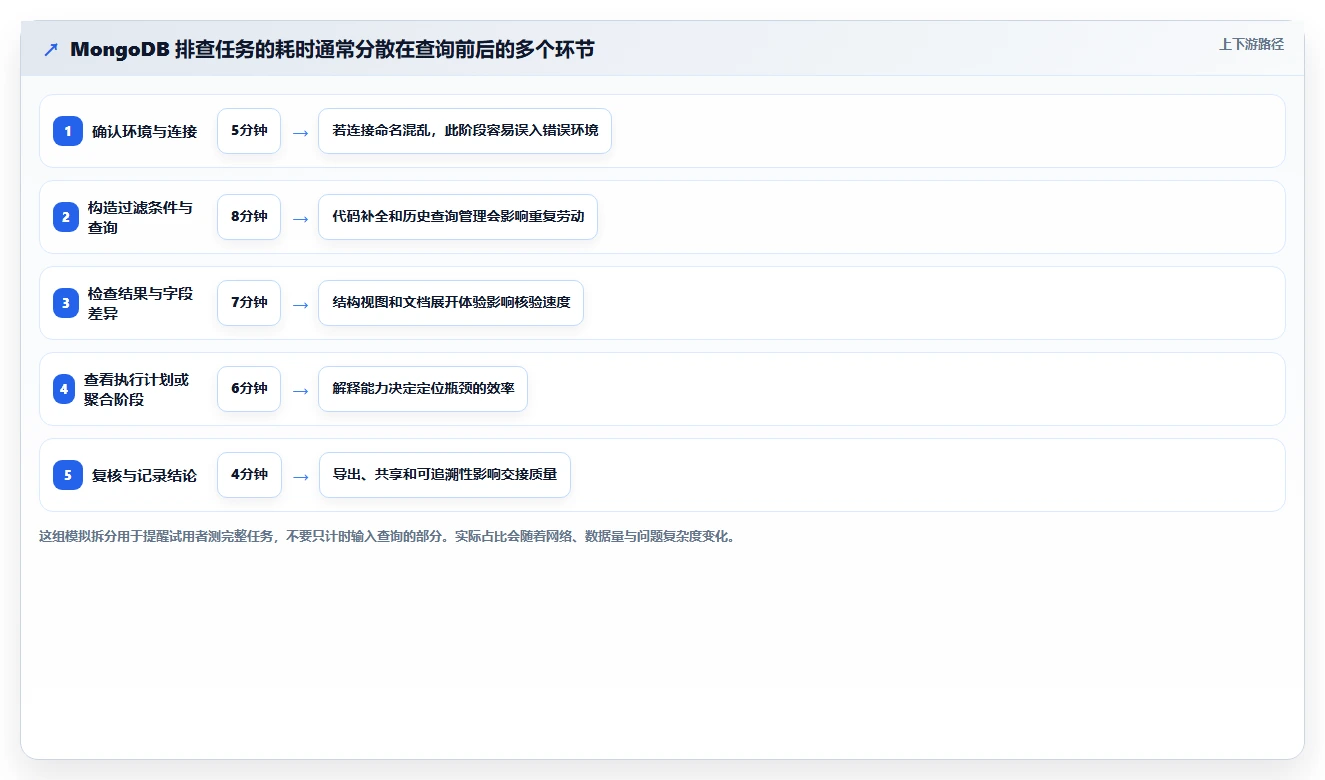The width and height of the screenshot is (1325, 780).
Task: Click the 4分钟 duration pill
Action: pos(249,475)
